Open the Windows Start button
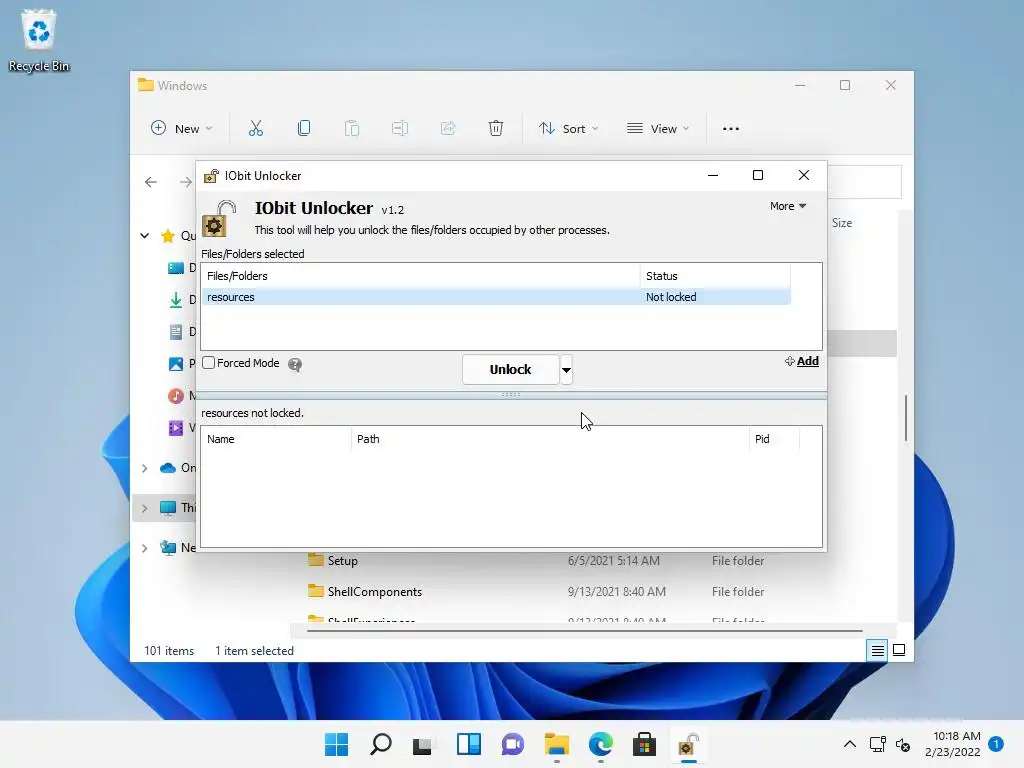Screen dimensions: 1024x768 click(x=336, y=744)
